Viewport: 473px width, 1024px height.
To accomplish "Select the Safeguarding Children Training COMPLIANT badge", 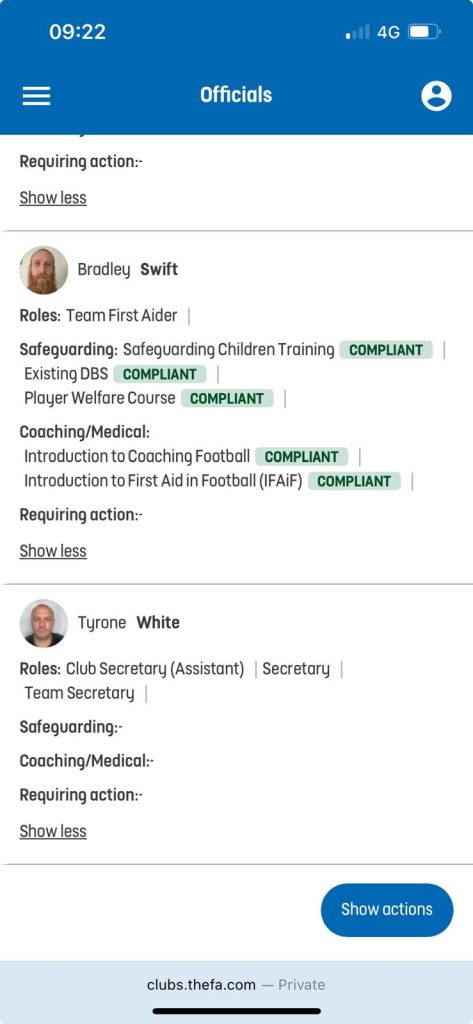I will coord(385,350).
